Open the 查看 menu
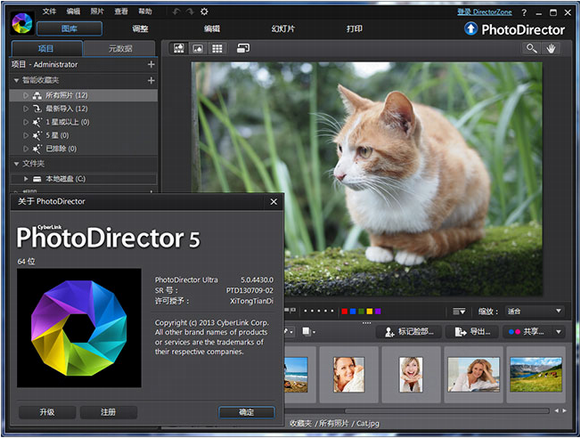580x438 pixels. coord(121,11)
